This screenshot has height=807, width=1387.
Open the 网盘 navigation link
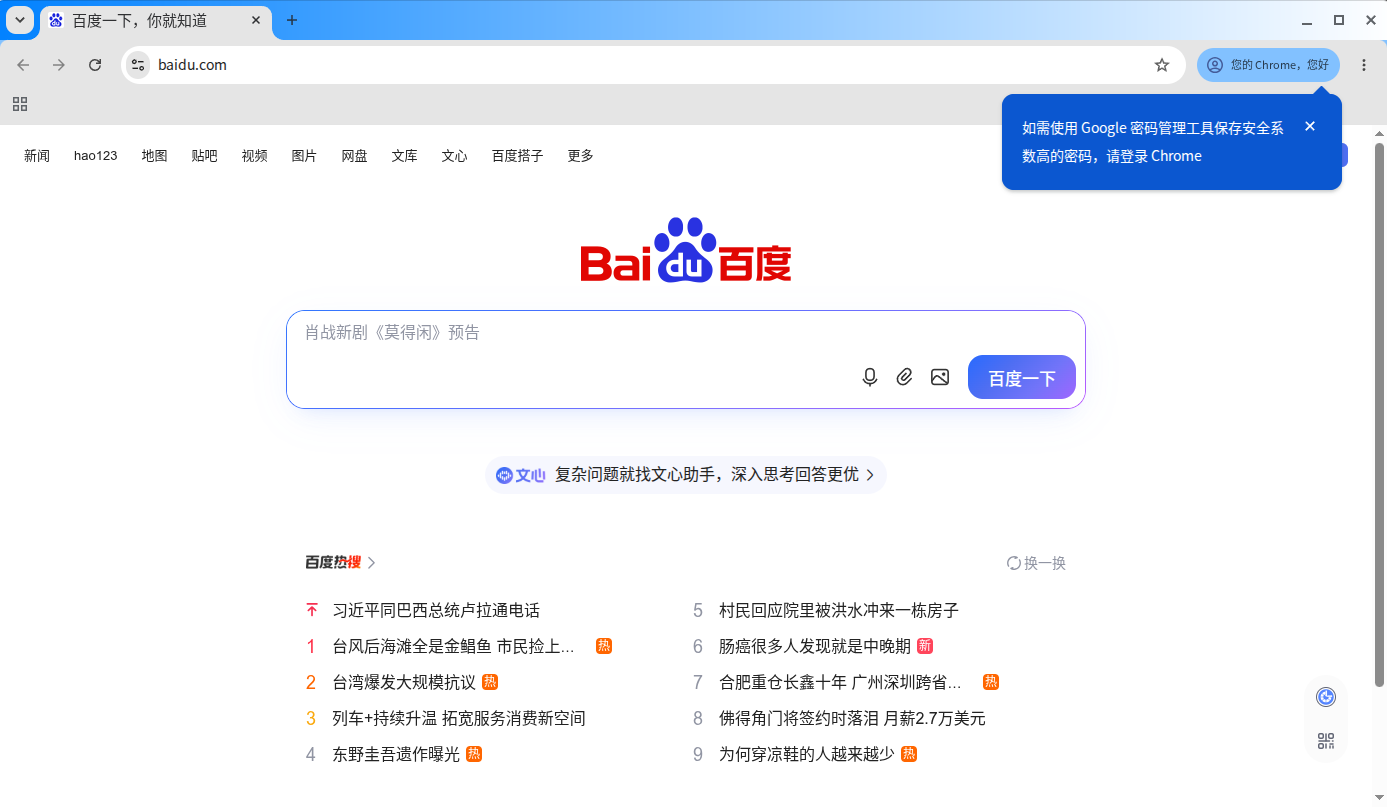[x=355, y=156]
